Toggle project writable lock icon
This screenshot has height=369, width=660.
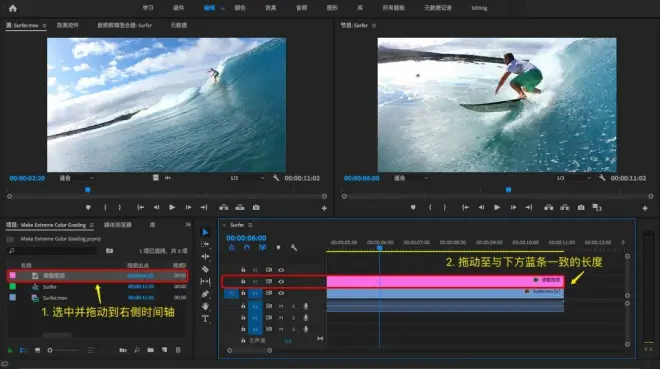coord(10,350)
